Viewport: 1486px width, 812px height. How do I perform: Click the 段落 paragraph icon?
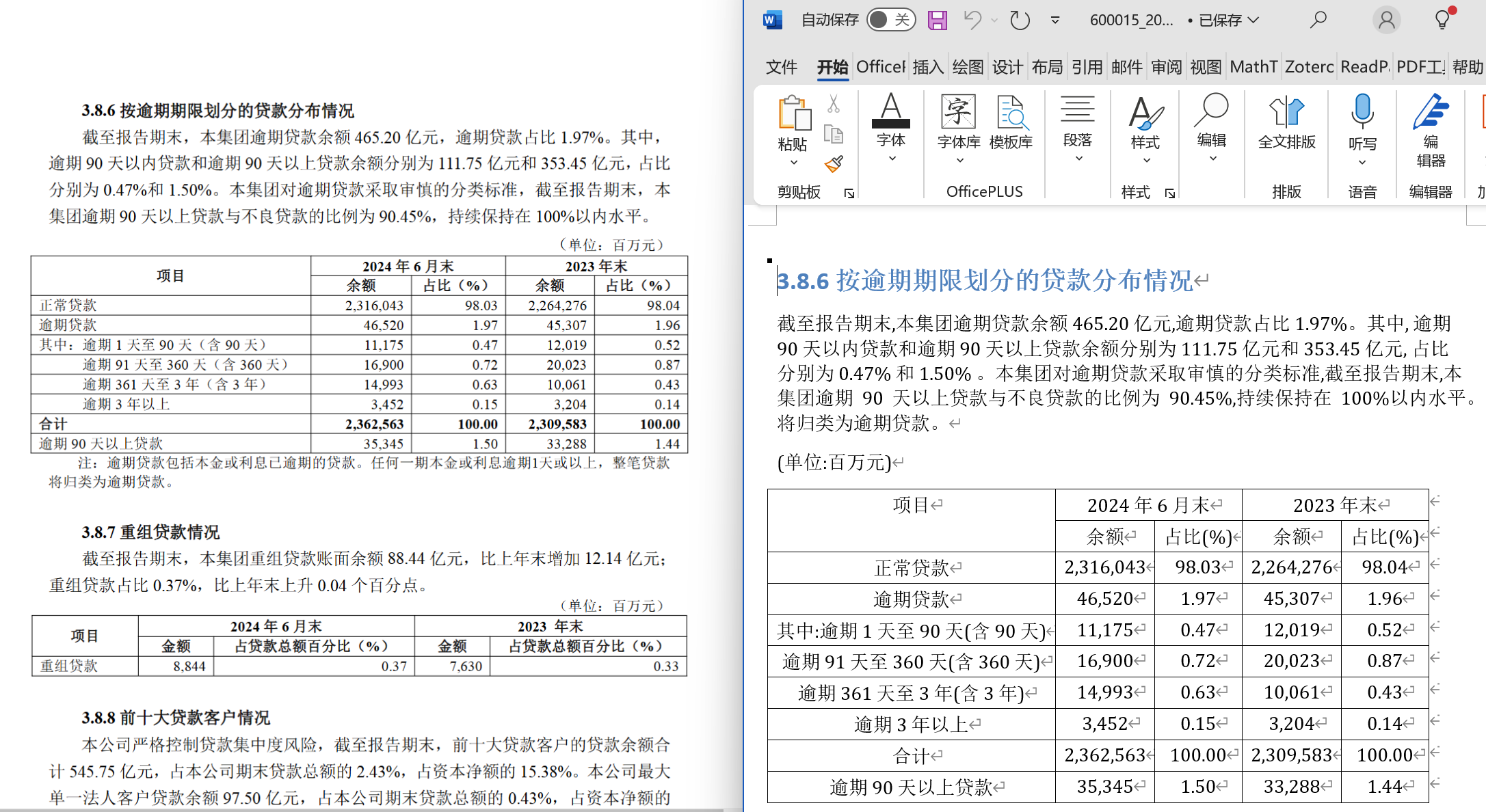[1078, 109]
